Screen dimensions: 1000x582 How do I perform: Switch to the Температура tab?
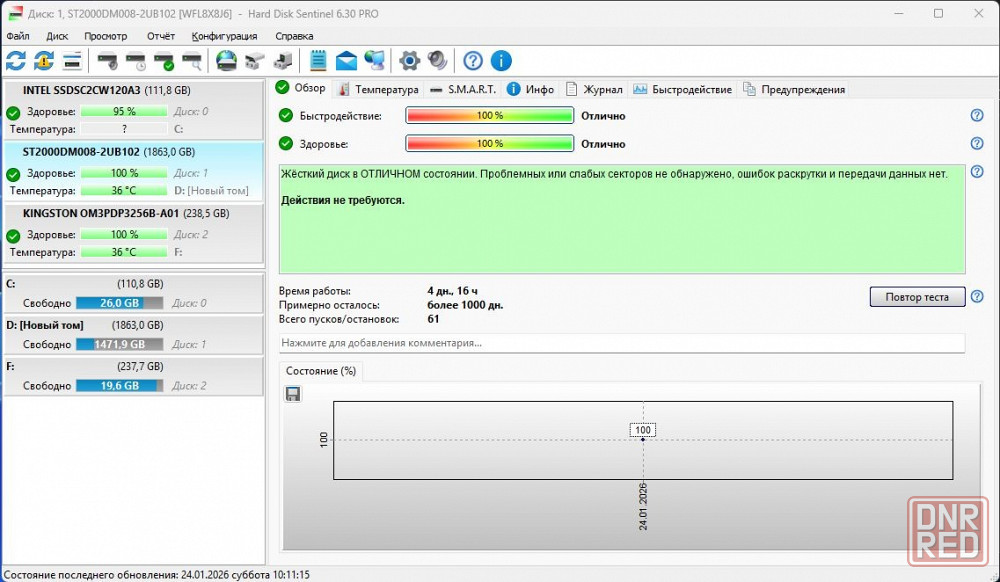(378, 89)
